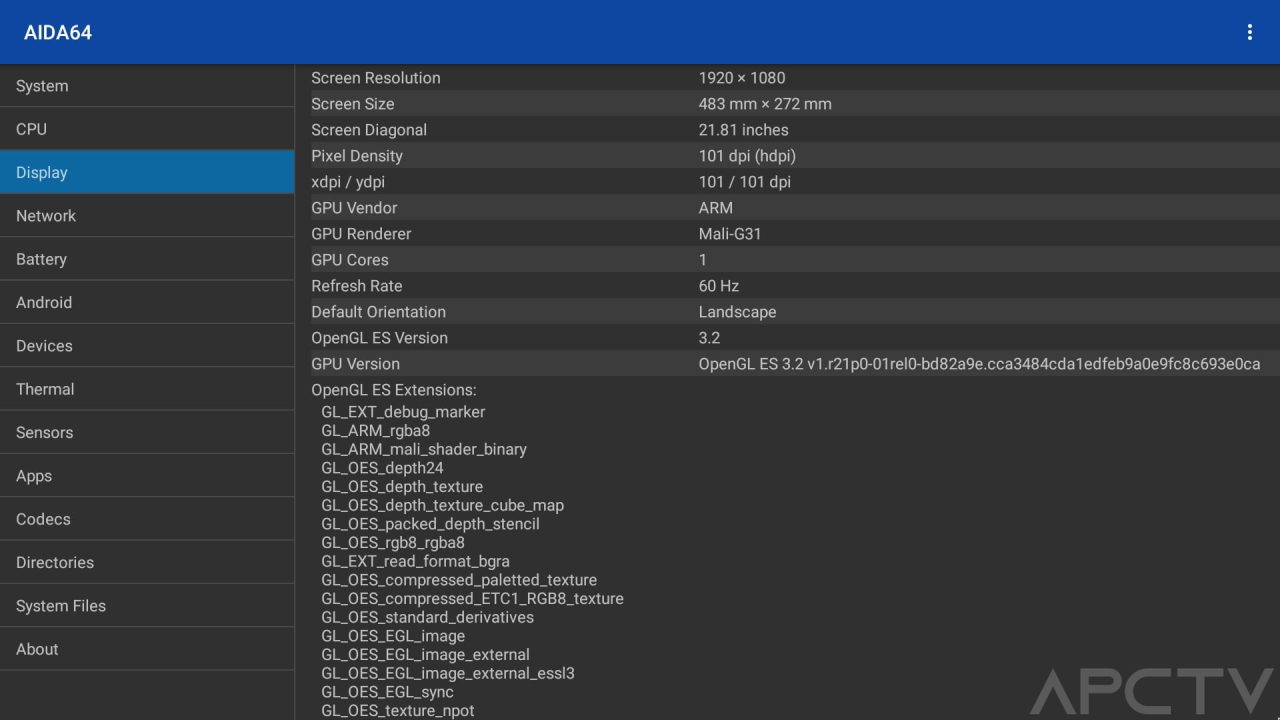The image size is (1280, 720).
Task: Select the GPU Vendor row label
Action: pyautogui.click(x=354, y=208)
